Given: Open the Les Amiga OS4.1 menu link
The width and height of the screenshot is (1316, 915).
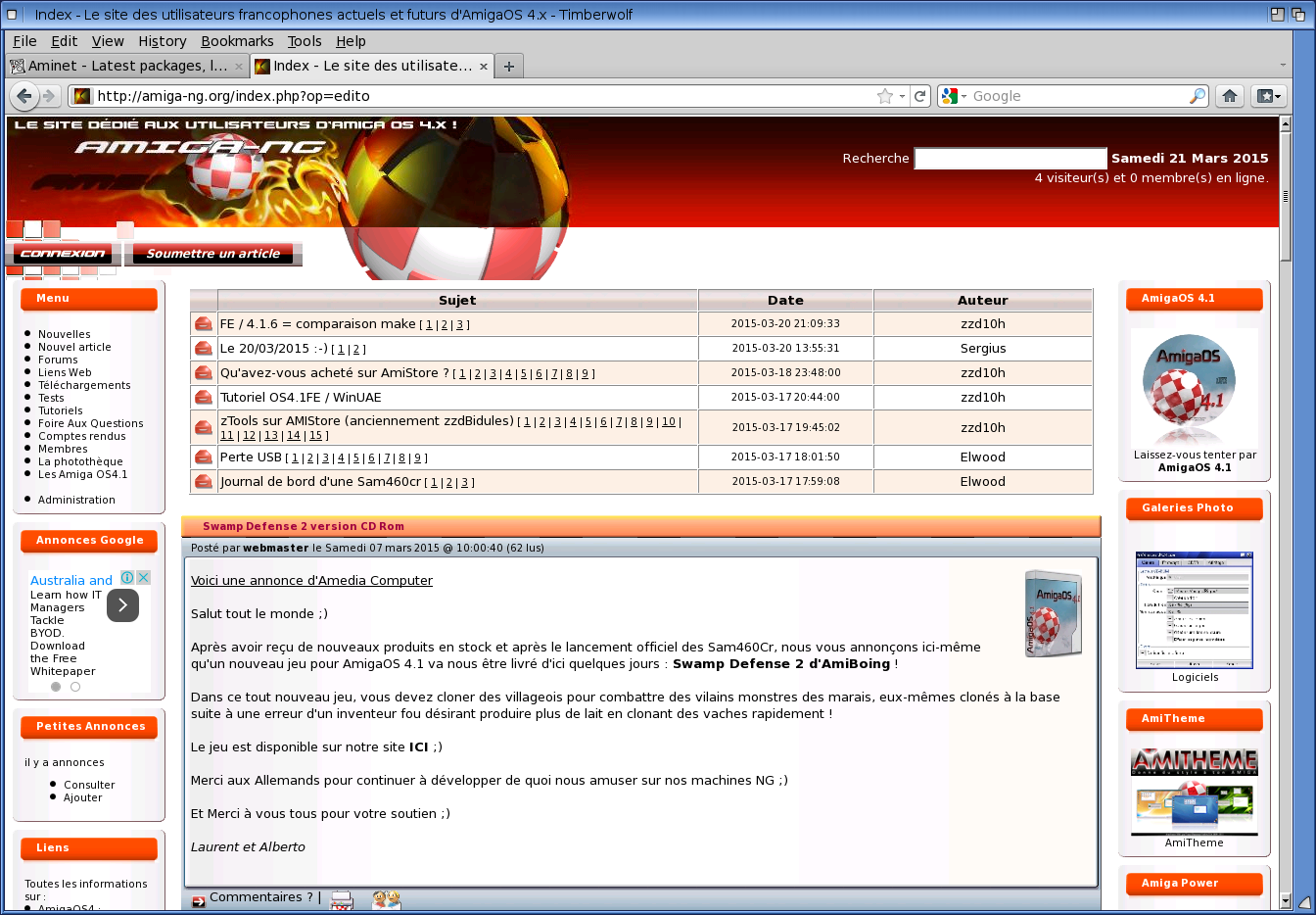Looking at the screenshot, I should point(82,474).
